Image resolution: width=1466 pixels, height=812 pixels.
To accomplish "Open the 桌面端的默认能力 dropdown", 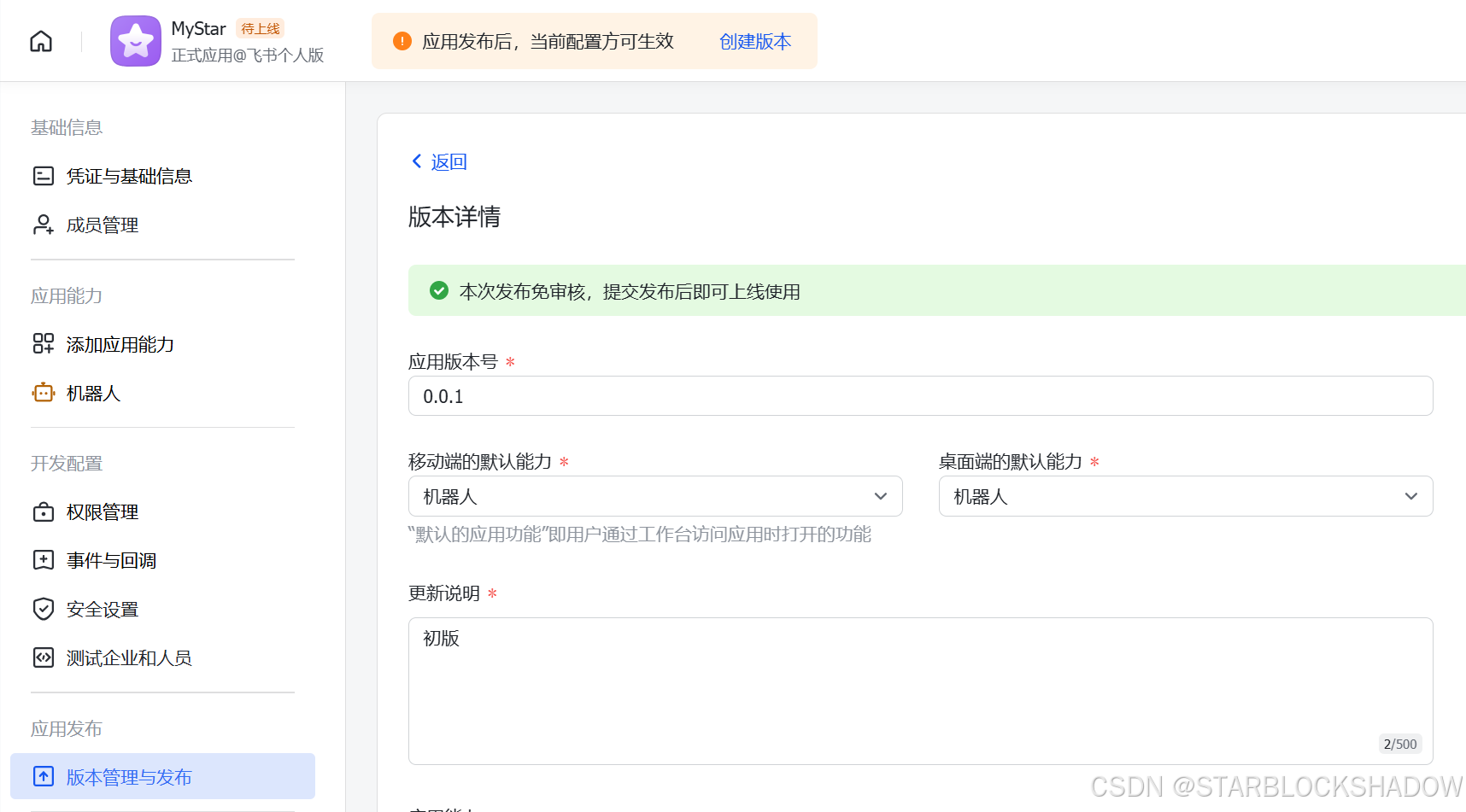I will pos(1410,496).
